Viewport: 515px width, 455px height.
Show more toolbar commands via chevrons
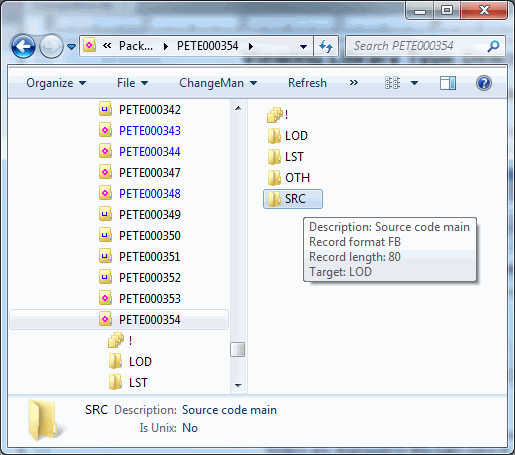tap(354, 83)
